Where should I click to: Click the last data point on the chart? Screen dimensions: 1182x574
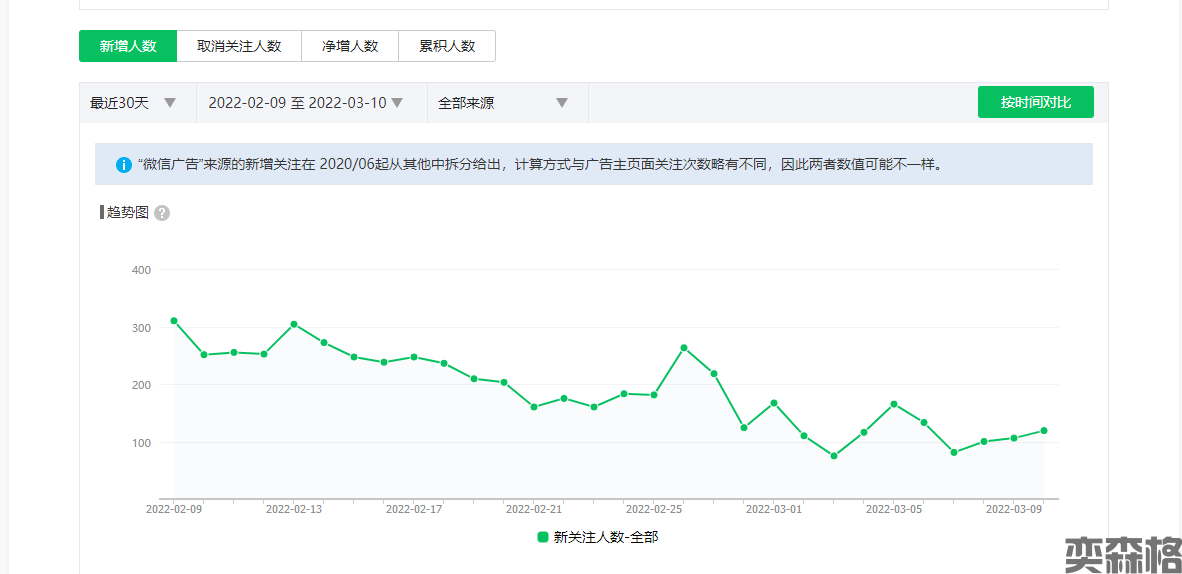[x=1044, y=431]
